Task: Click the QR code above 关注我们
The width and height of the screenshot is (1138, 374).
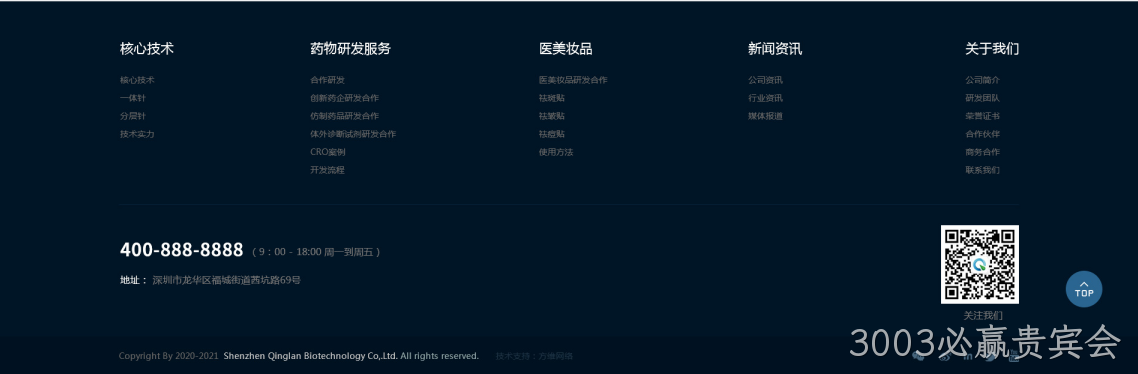Action: coord(980,264)
